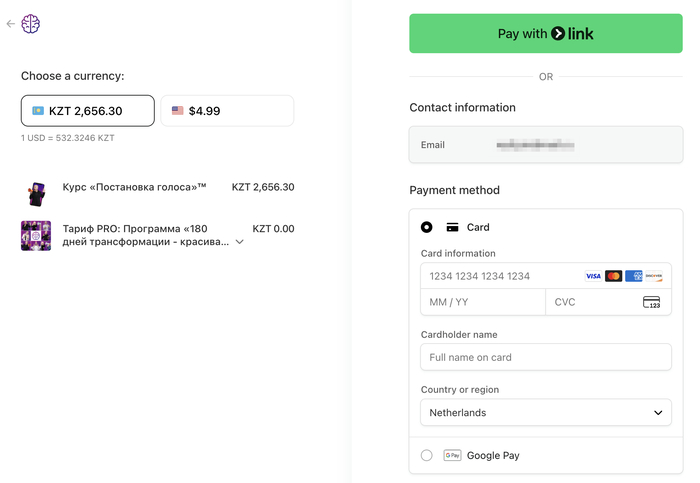This screenshot has height=483, width=700.
Task: Click the Visa card icon
Action: click(593, 276)
